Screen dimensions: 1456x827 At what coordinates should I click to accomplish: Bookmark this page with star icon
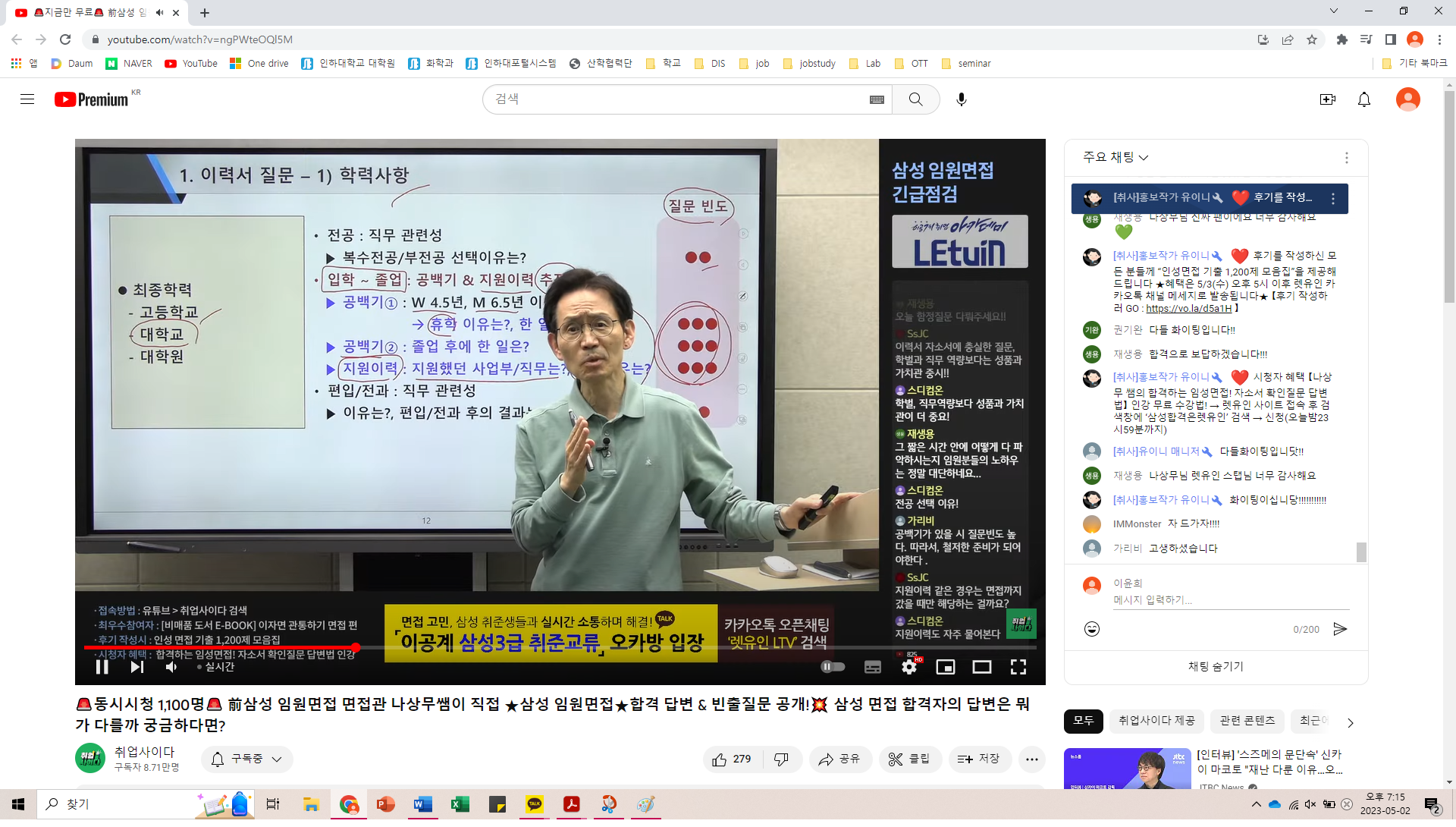click(1312, 39)
